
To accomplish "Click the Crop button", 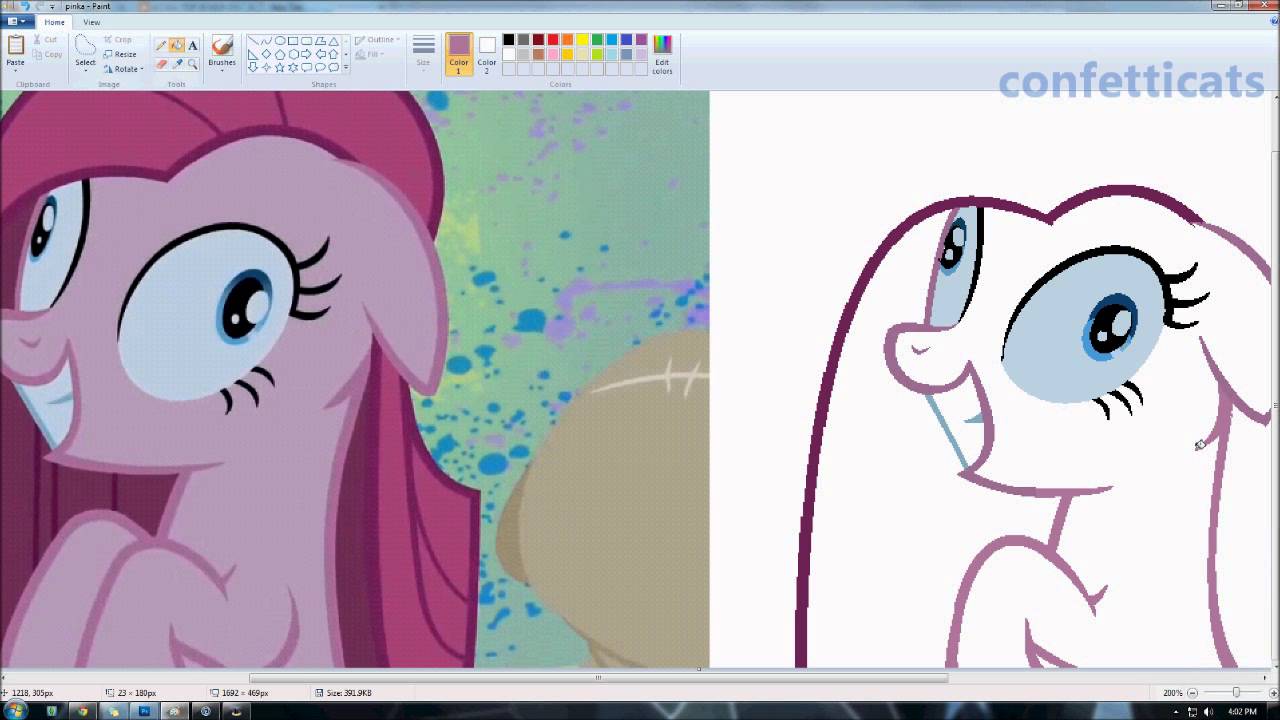I will pyautogui.click(x=118, y=40).
